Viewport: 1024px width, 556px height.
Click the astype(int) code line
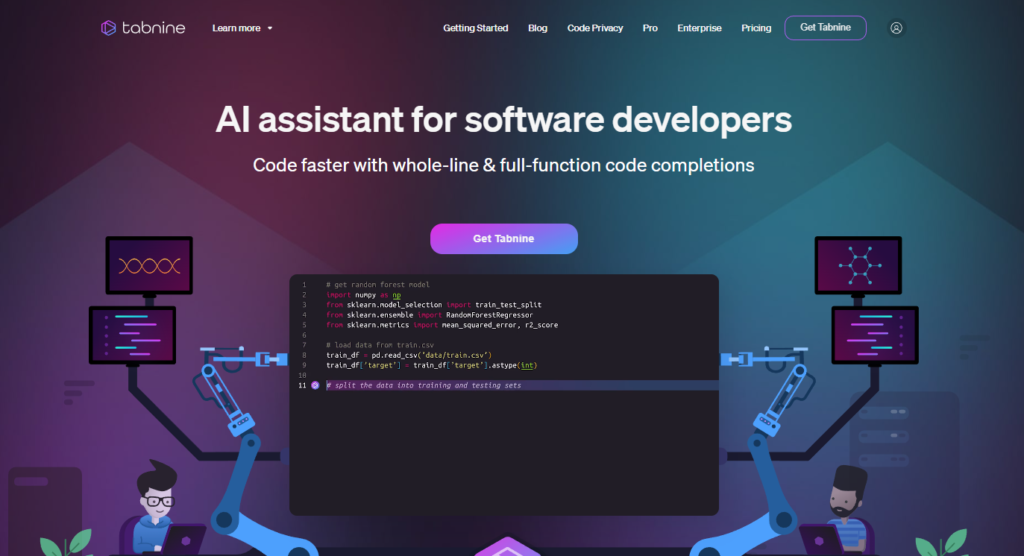coord(432,365)
